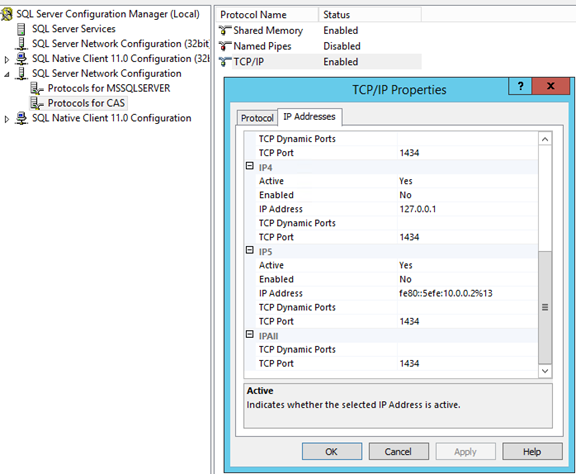Screen dimensions: 576x474
Task: Collapse the SQL Server Network Configuration node
Action: pyautogui.click(x=7, y=74)
